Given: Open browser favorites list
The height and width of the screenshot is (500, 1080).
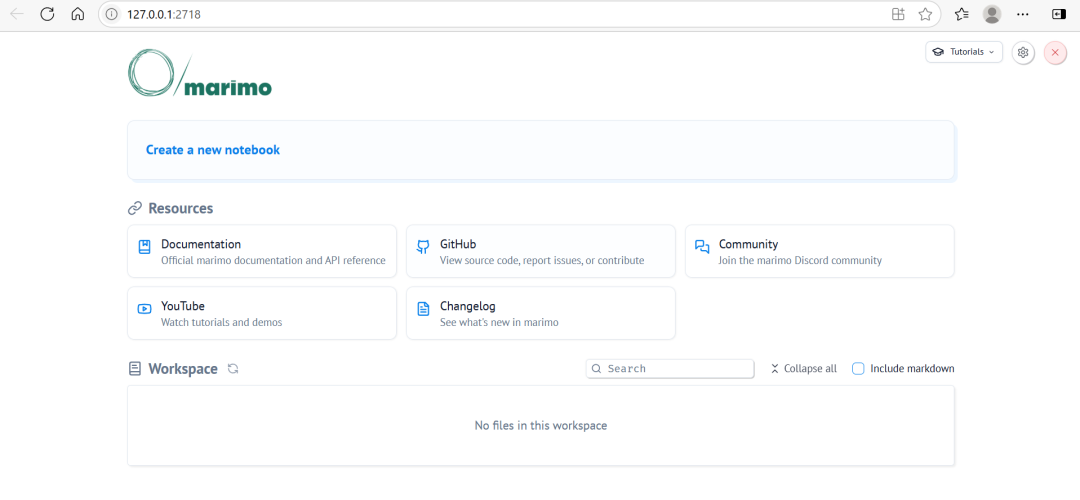Looking at the screenshot, I should pos(961,14).
